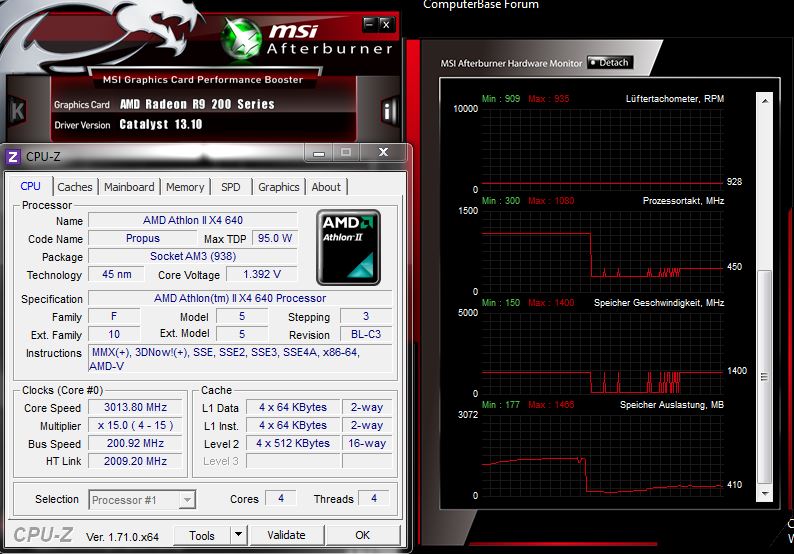Close the MSI Afterburner window

click(386, 24)
